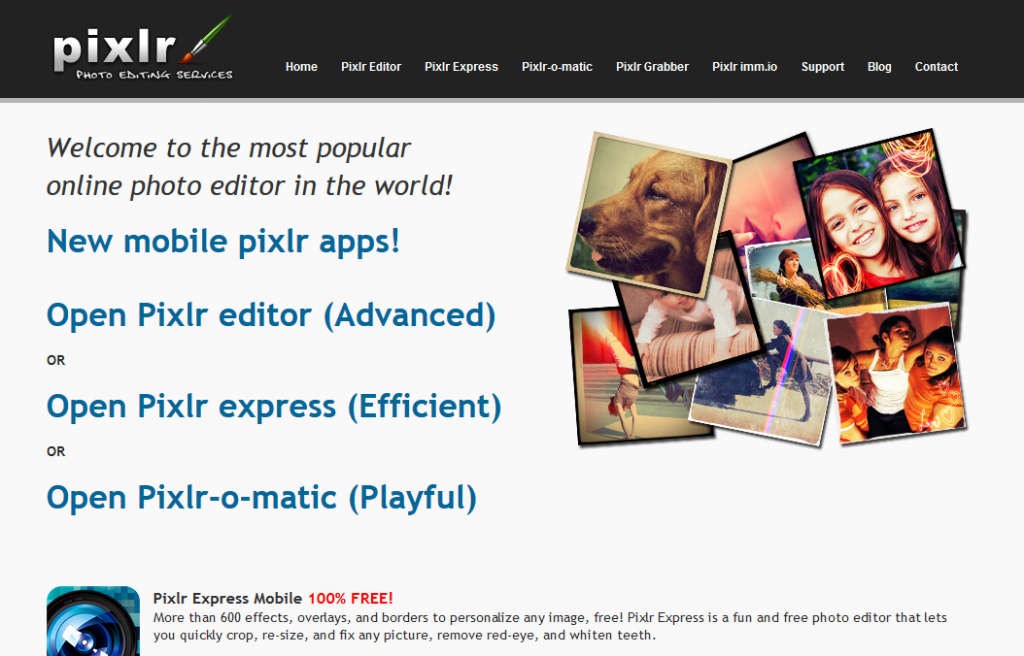1024x656 pixels.
Task: Launch Open Pixlr-o-matic (Playful)
Action: pyautogui.click(x=261, y=497)
